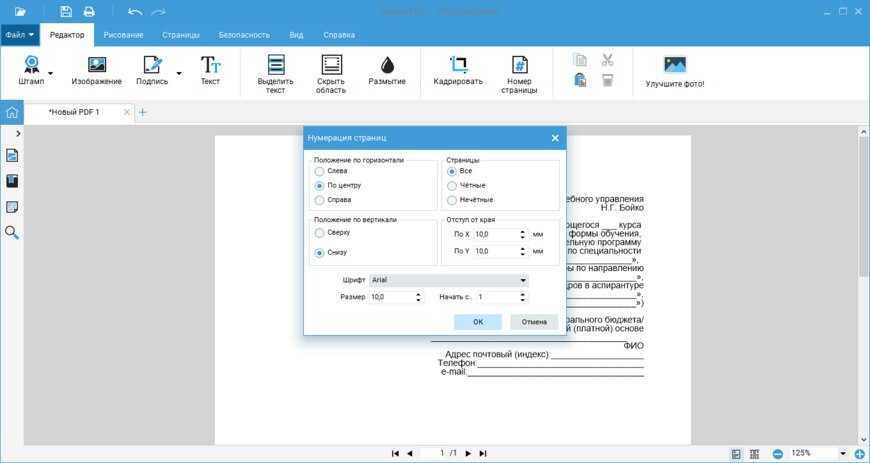Click the Скрыть область icon
The width and height of the screenshot is (870, 463).
(x=331, y=66)
